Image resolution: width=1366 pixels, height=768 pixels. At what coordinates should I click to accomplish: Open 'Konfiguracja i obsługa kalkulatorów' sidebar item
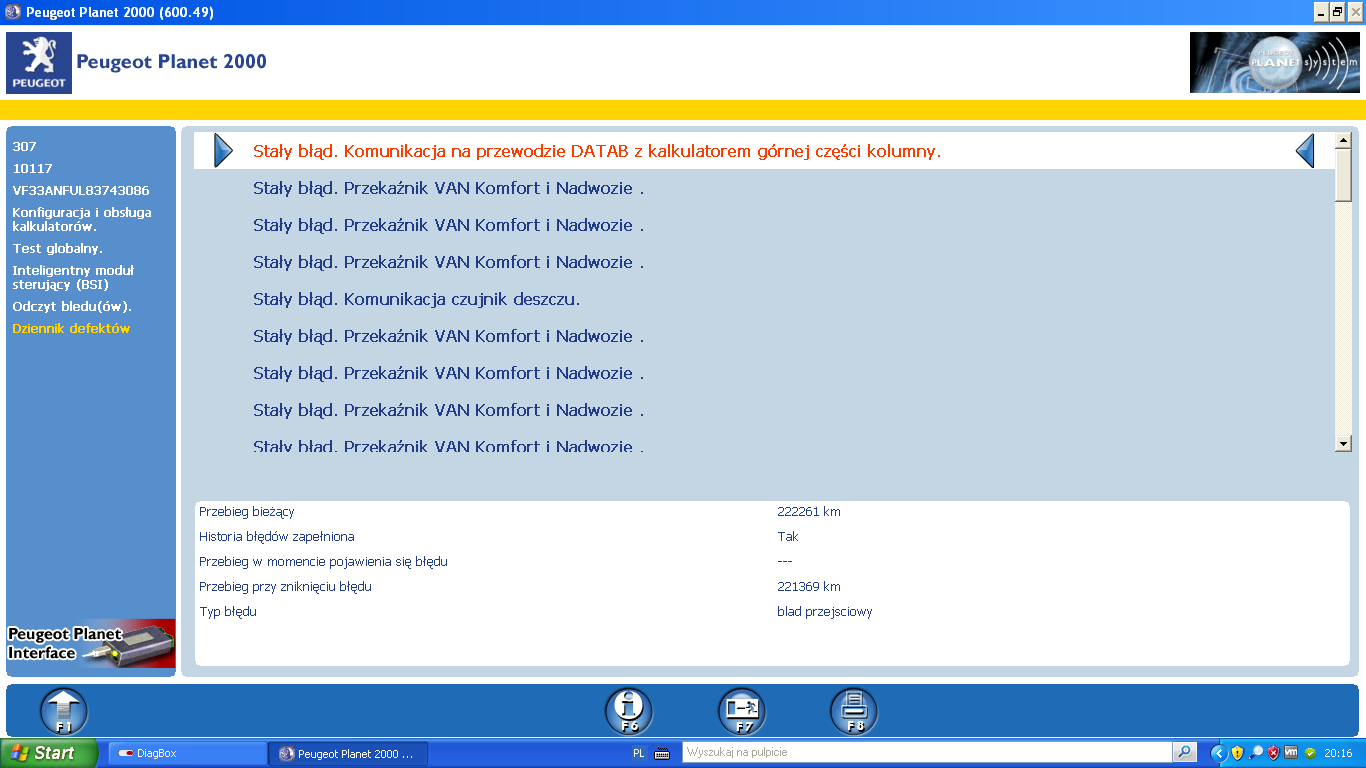[82, 219]
